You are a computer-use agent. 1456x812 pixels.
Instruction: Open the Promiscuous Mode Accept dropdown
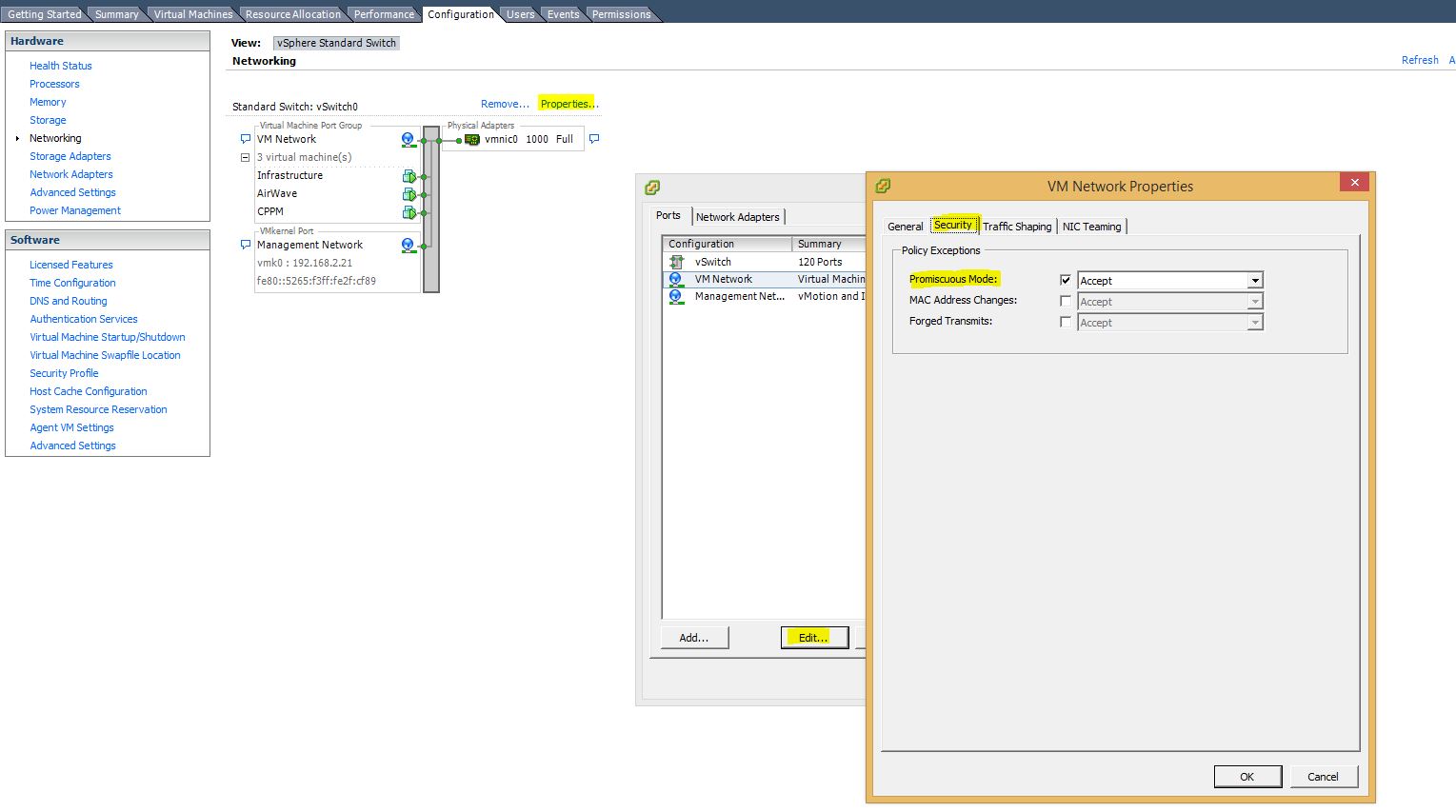pos(1255,280)
